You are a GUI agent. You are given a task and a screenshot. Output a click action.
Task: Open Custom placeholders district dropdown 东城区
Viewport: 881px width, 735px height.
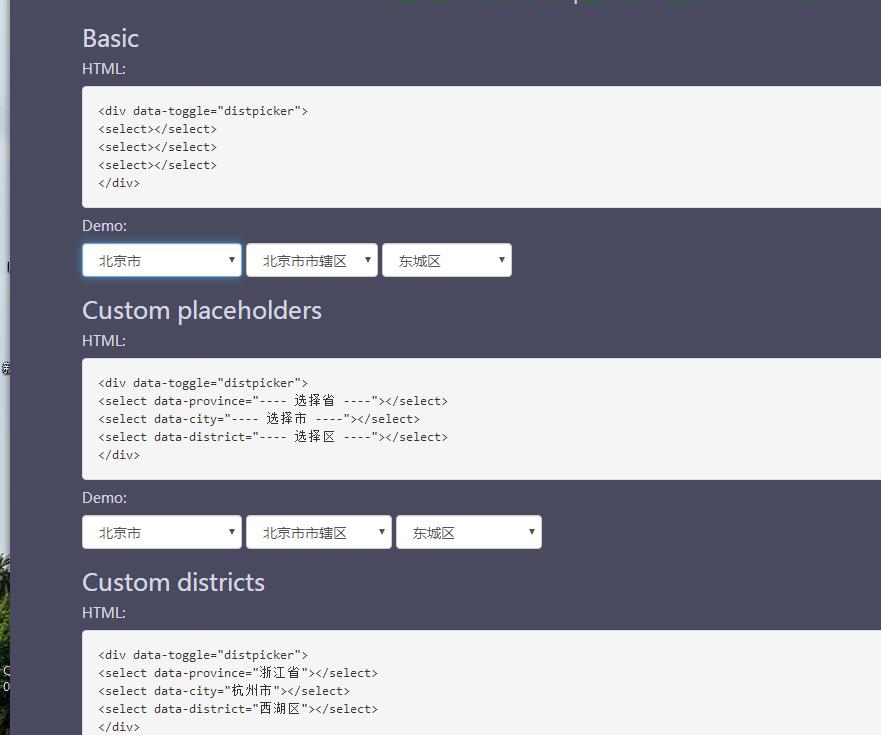(468, 533)
